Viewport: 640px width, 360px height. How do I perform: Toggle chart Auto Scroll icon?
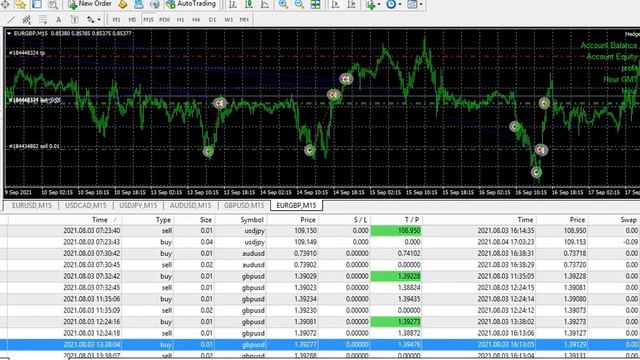[x=336, y=4]
